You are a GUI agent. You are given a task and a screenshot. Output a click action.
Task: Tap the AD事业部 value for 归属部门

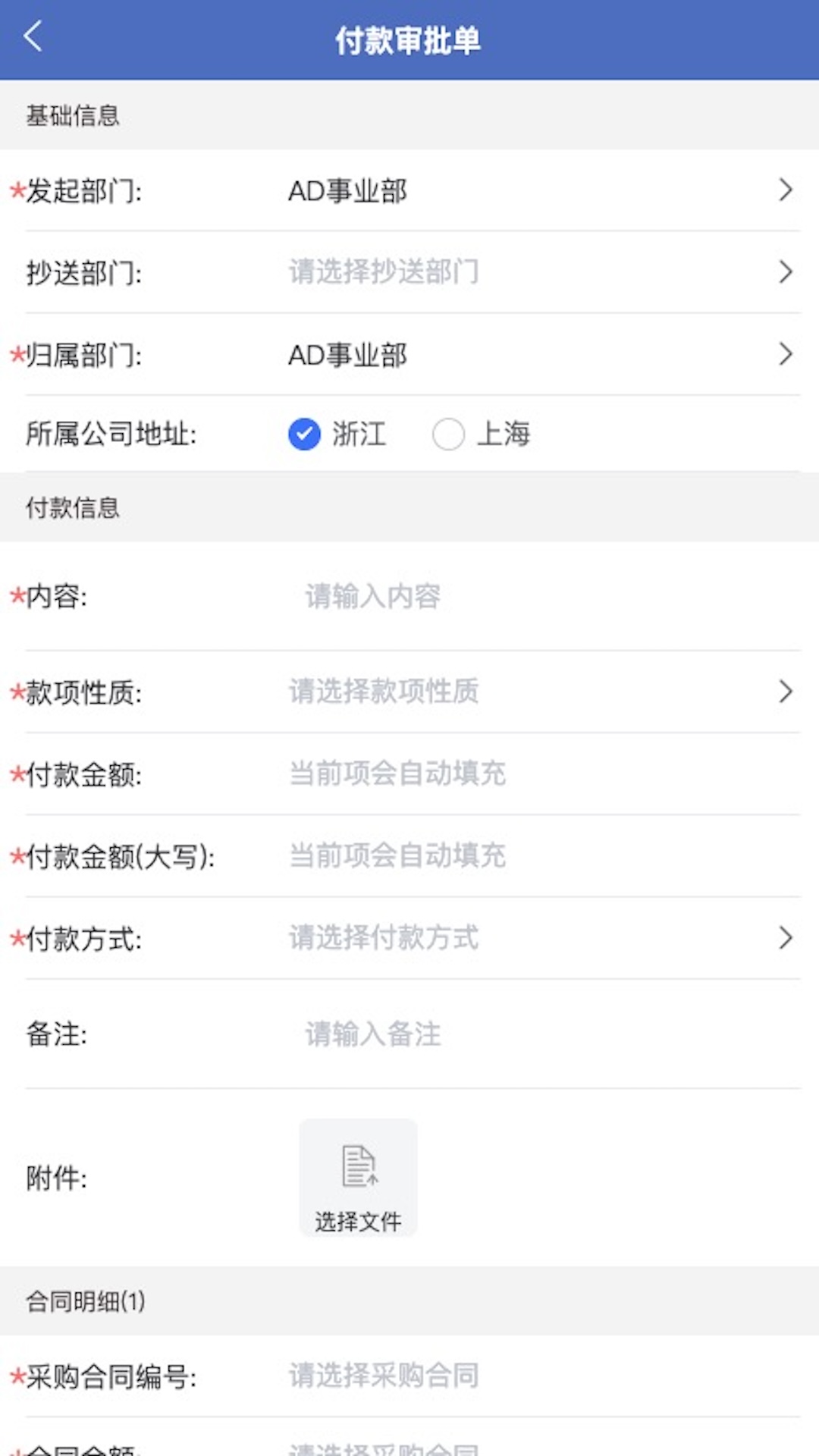347,355
